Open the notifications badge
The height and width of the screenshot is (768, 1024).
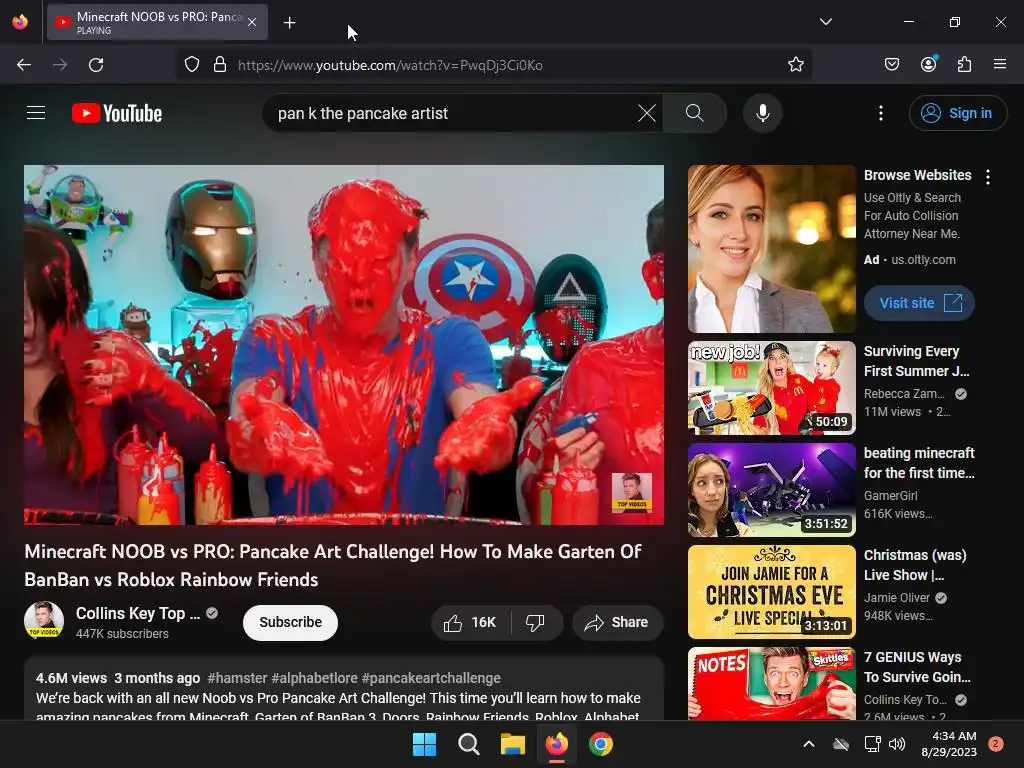[996, 744]
